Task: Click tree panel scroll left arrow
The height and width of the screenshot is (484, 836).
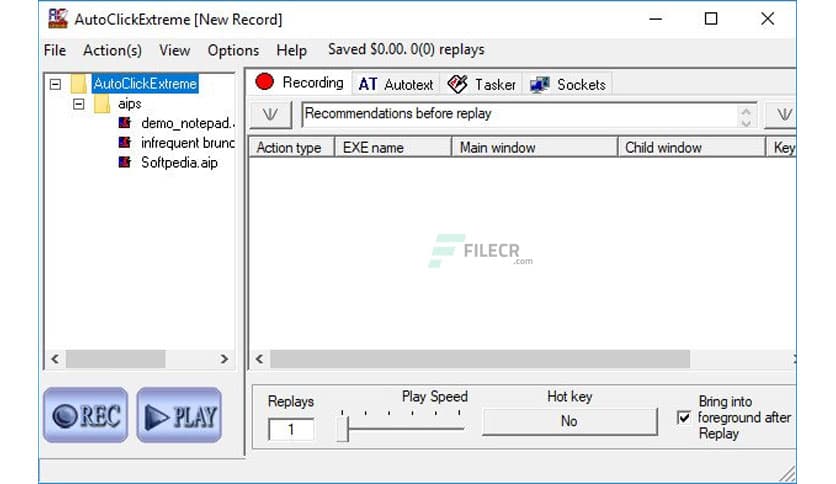Action: tap(55, 359)
